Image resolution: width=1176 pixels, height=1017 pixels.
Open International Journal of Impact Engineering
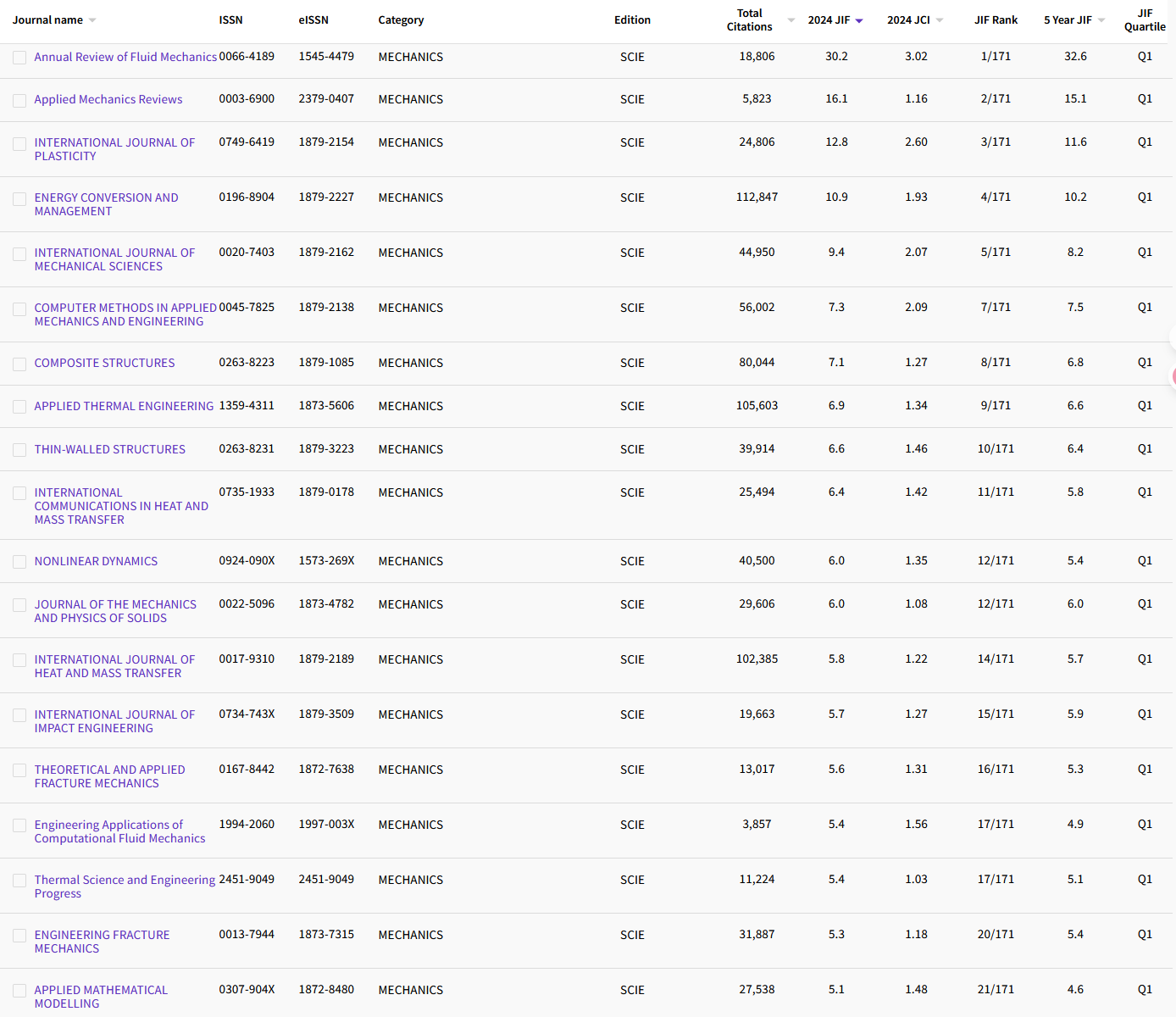(x=114, y=721)
